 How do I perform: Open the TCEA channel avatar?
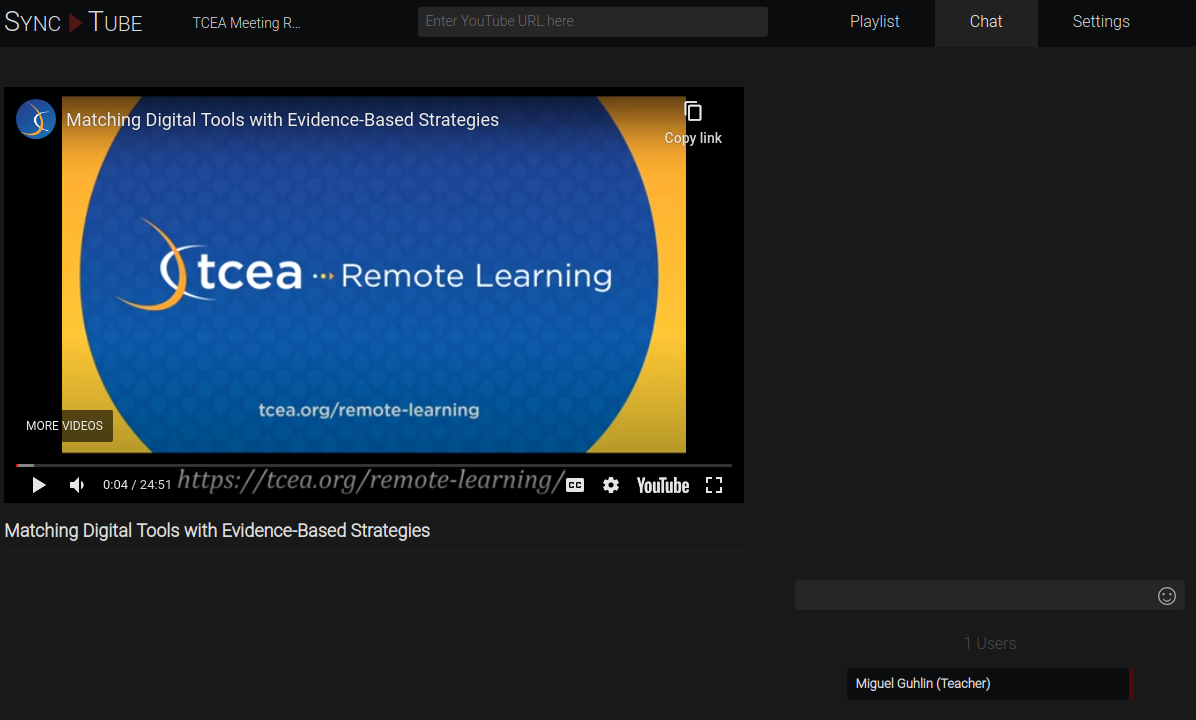click(x=36, y=119)
